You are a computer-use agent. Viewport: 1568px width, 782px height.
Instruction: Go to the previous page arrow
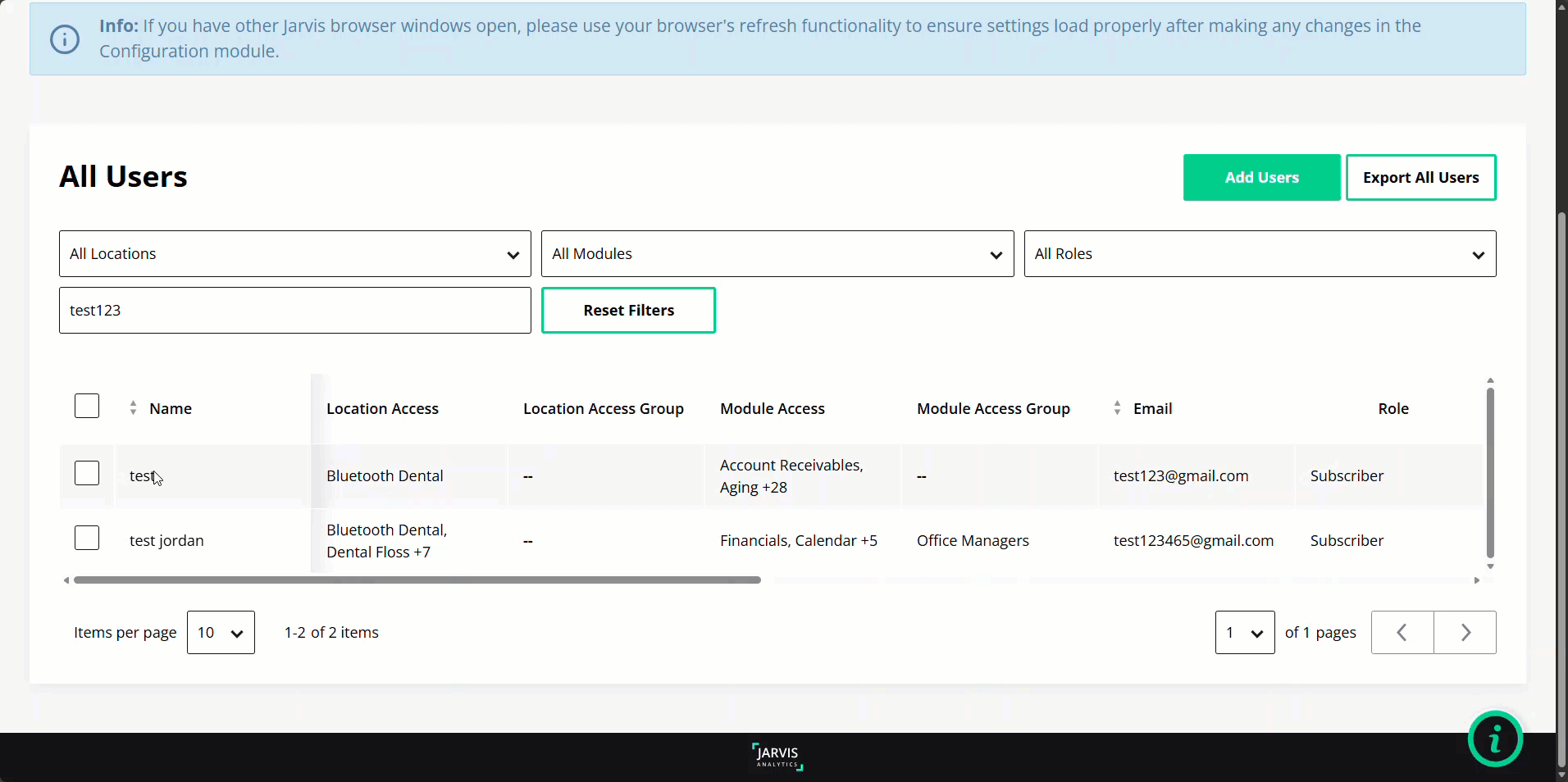click(1402, 632)
